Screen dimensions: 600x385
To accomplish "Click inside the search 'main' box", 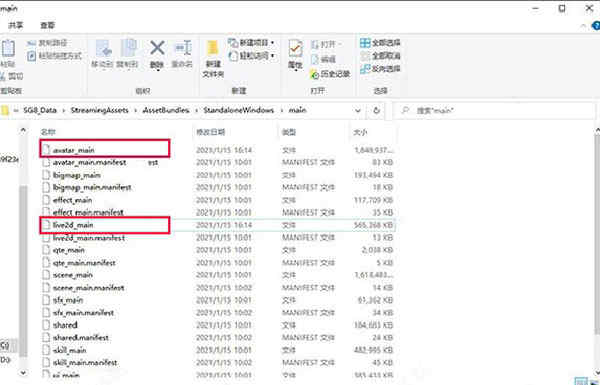I will pos(494,111).
